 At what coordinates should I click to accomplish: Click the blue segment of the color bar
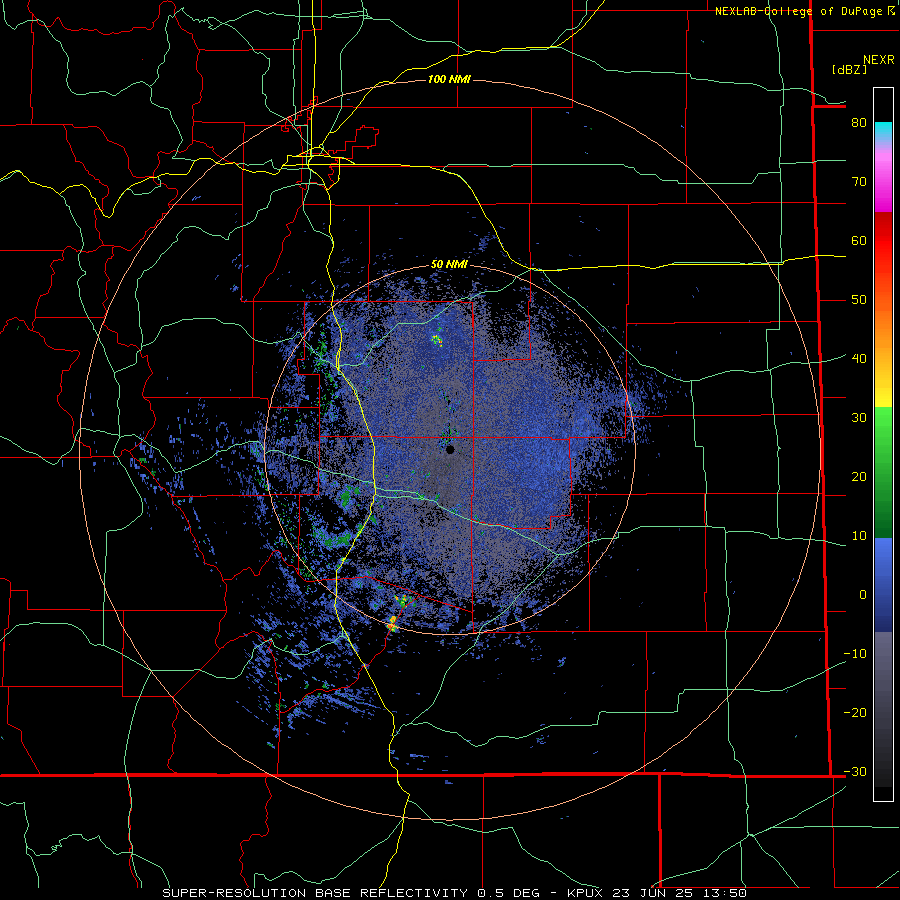[x=883, y=584]
